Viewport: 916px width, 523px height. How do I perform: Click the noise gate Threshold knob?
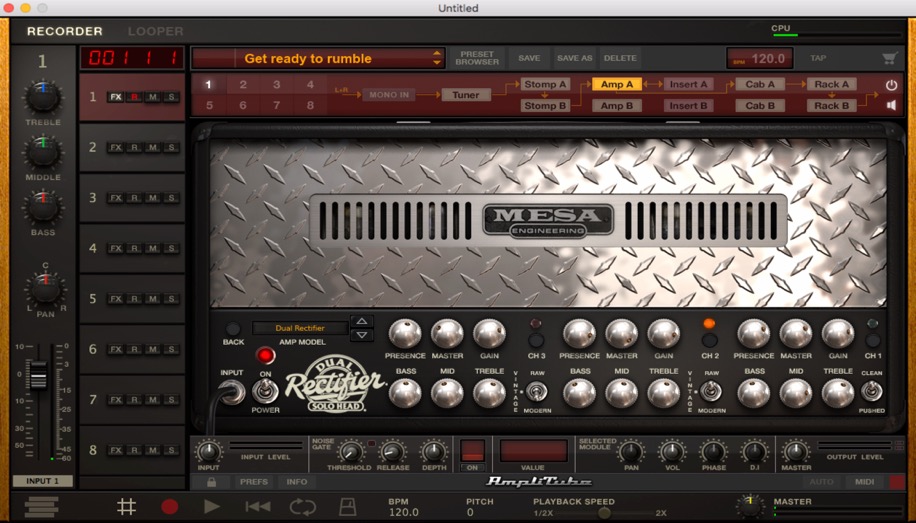click(349, 452)
